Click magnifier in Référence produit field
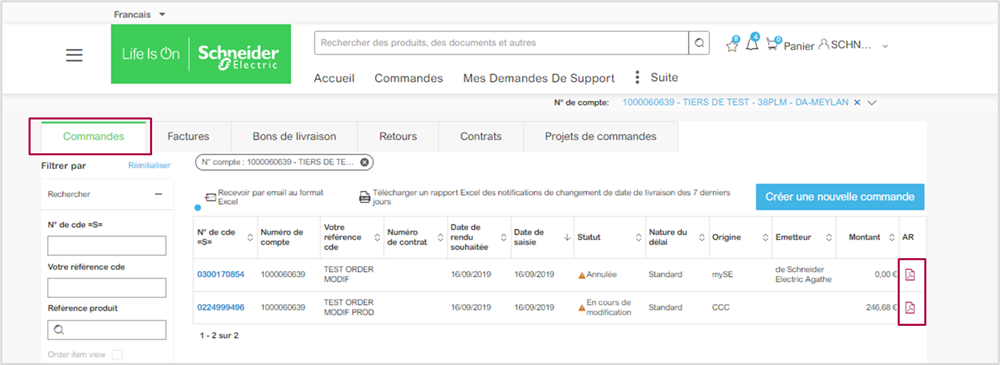The width and height of the screenshot is (1000, 365). [59, 330]
